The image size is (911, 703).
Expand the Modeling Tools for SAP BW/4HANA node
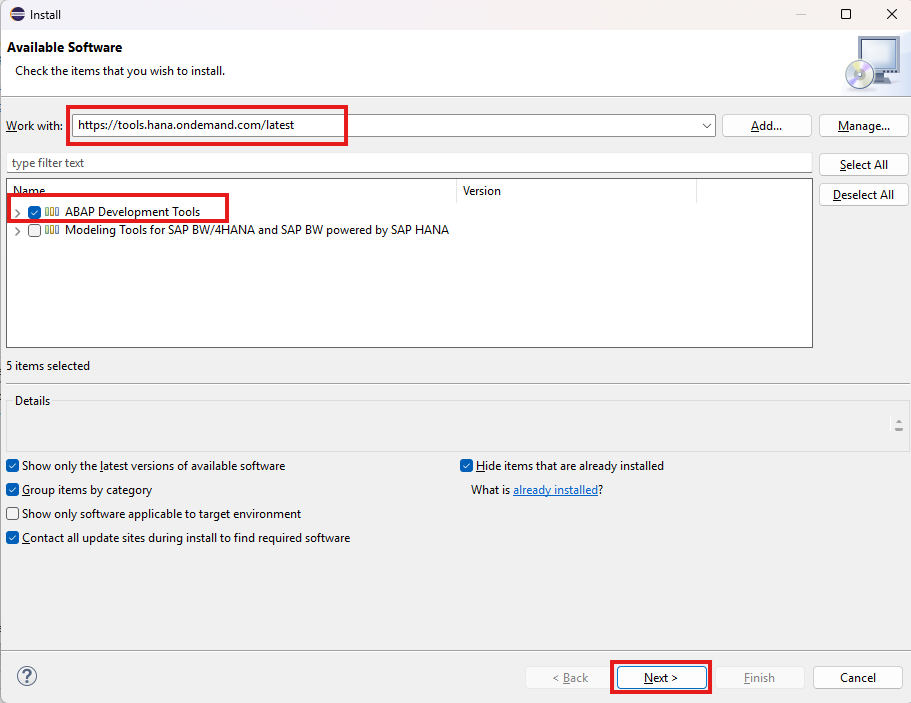pos(17,231)
